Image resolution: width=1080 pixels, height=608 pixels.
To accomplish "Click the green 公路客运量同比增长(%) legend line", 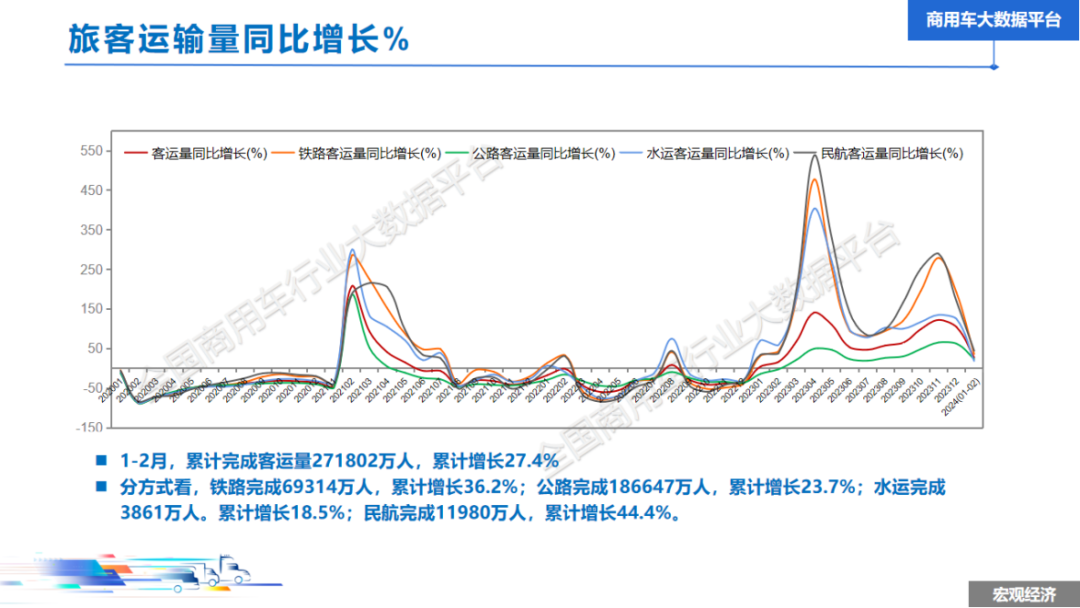I will pyautogui.click(x=457, y=153).
